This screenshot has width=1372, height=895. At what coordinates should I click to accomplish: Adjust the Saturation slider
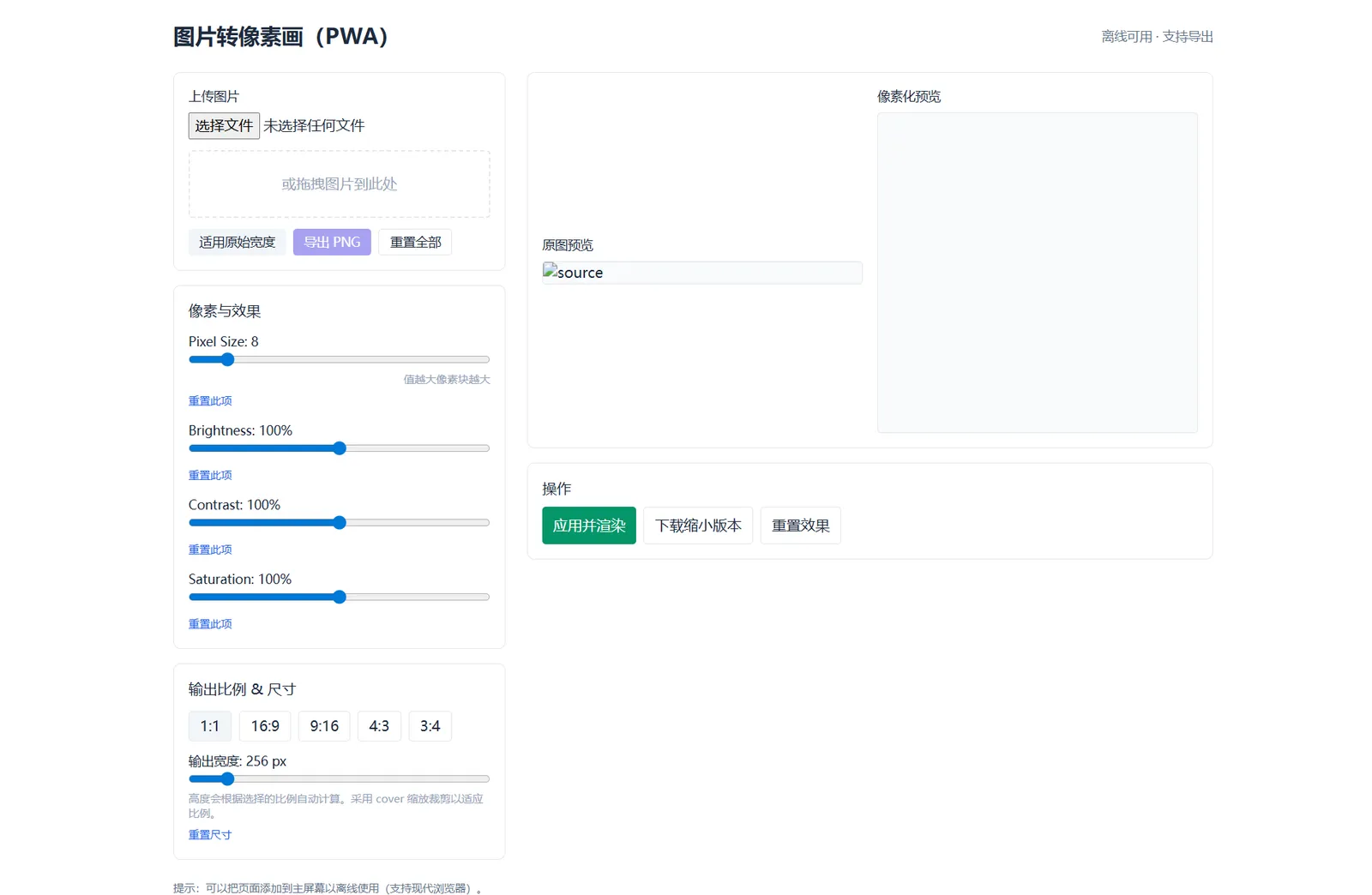[340, 597]
